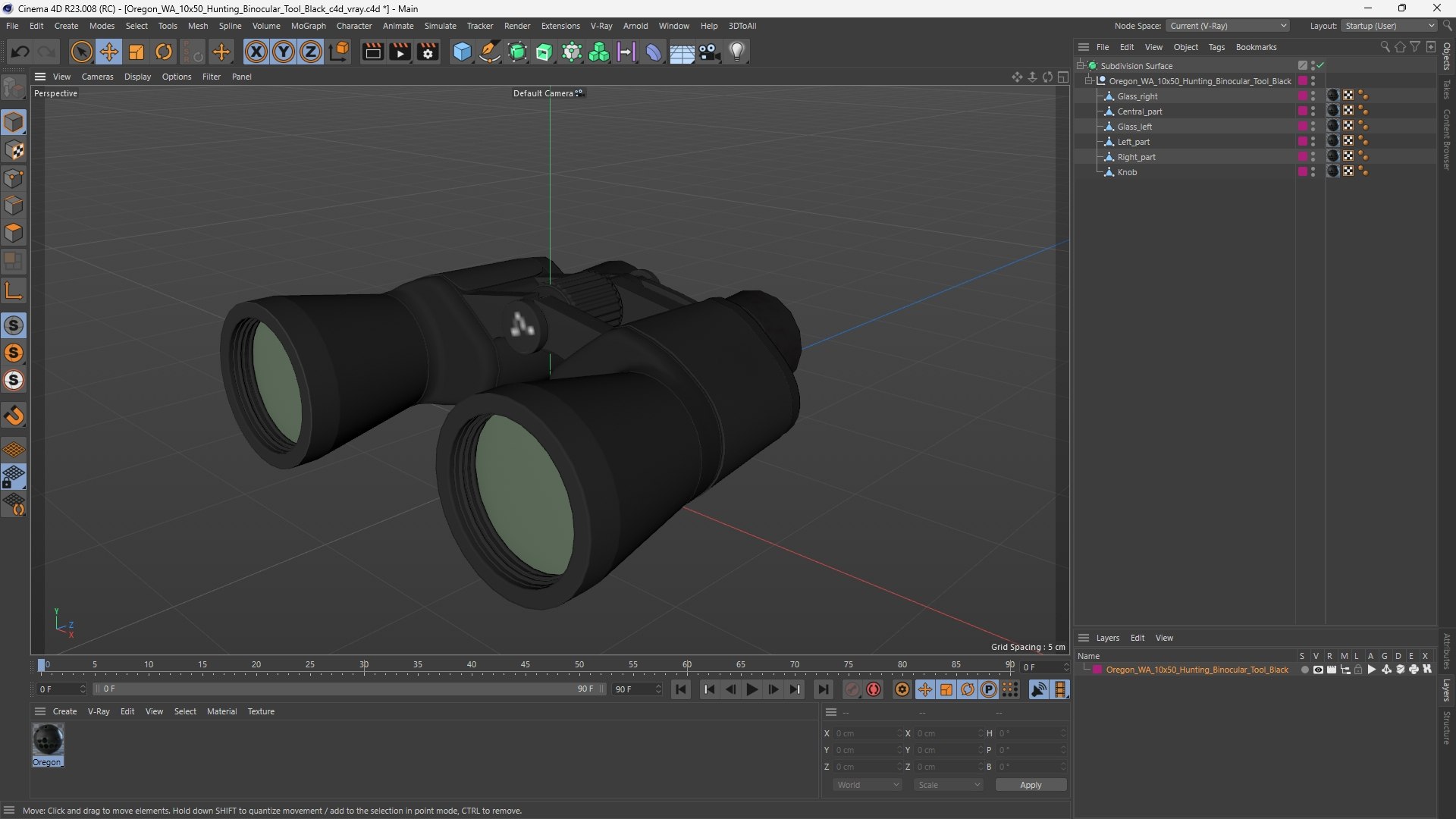
Task: Click the Oregon layer color swatch
Action: click(1097, 670)
